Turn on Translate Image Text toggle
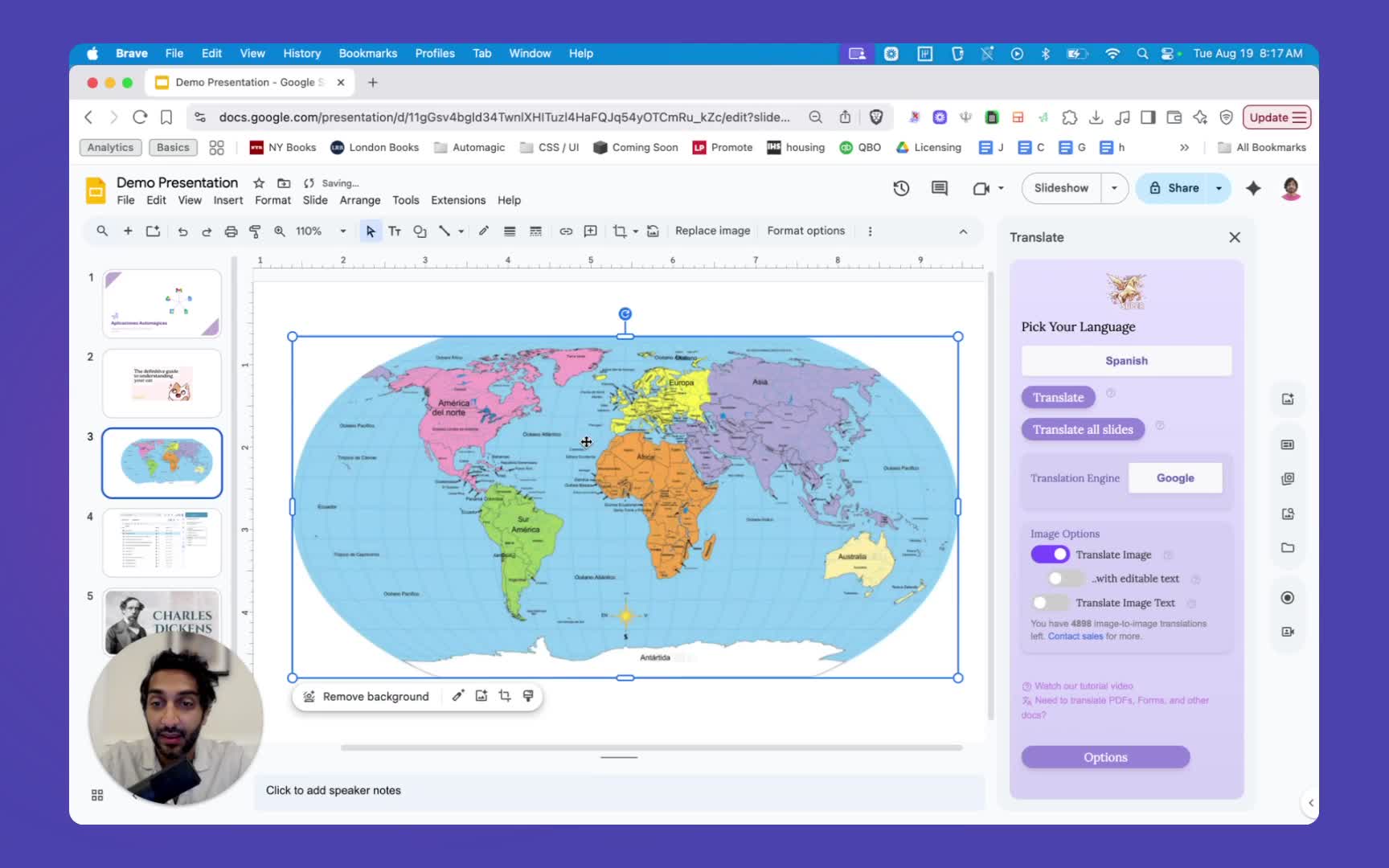Image resolution: width=1389 pixels, height=868 pixels. click(1048, 603)
